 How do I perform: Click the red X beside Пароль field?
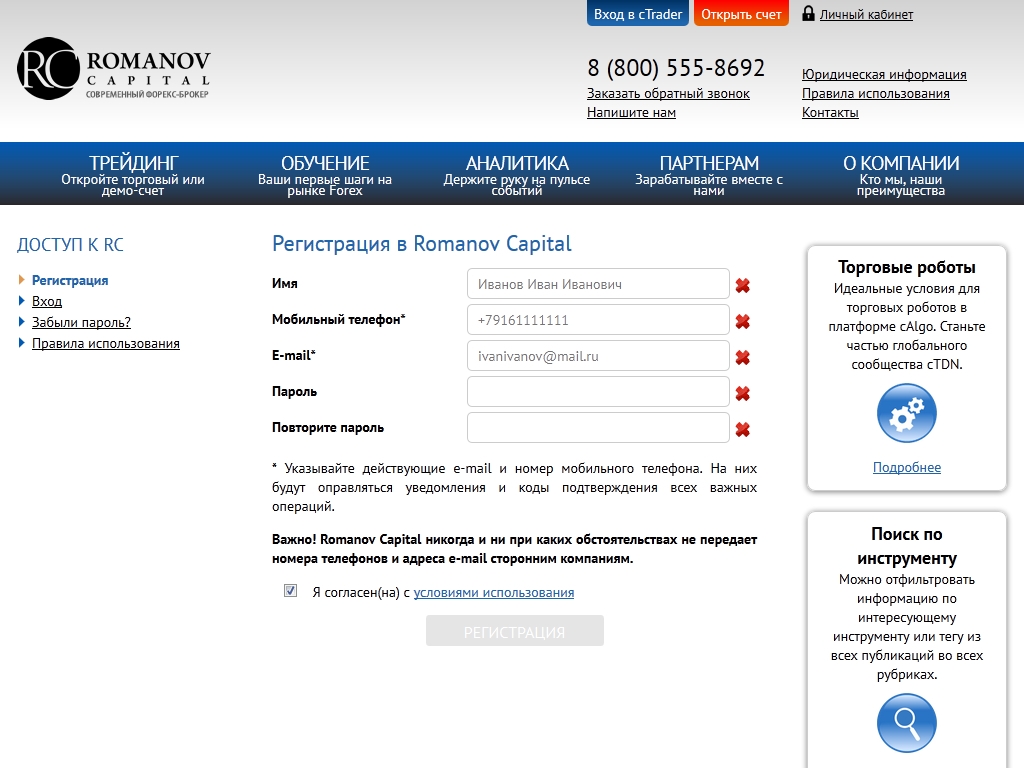[x=742, y=394]
